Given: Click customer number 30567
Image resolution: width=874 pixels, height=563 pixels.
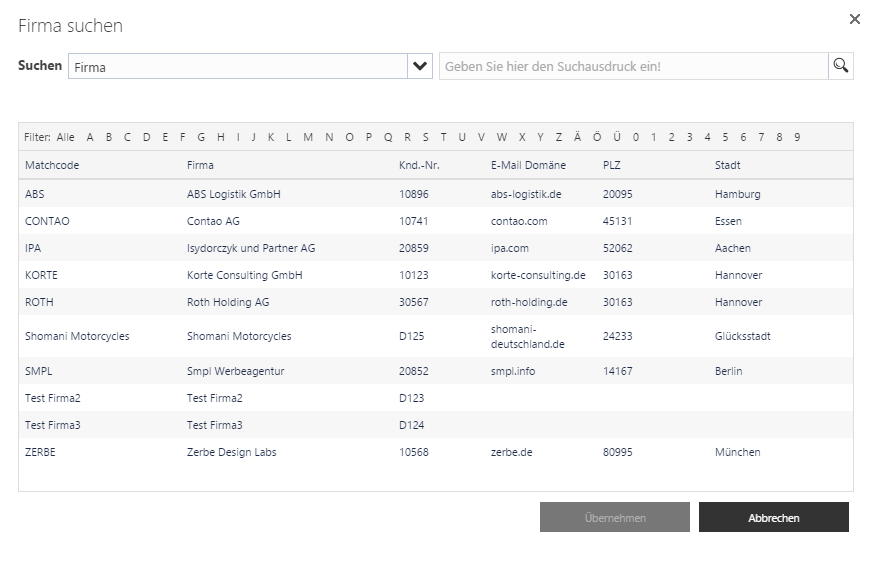Looking at the screenshot, I should [414, 302].
